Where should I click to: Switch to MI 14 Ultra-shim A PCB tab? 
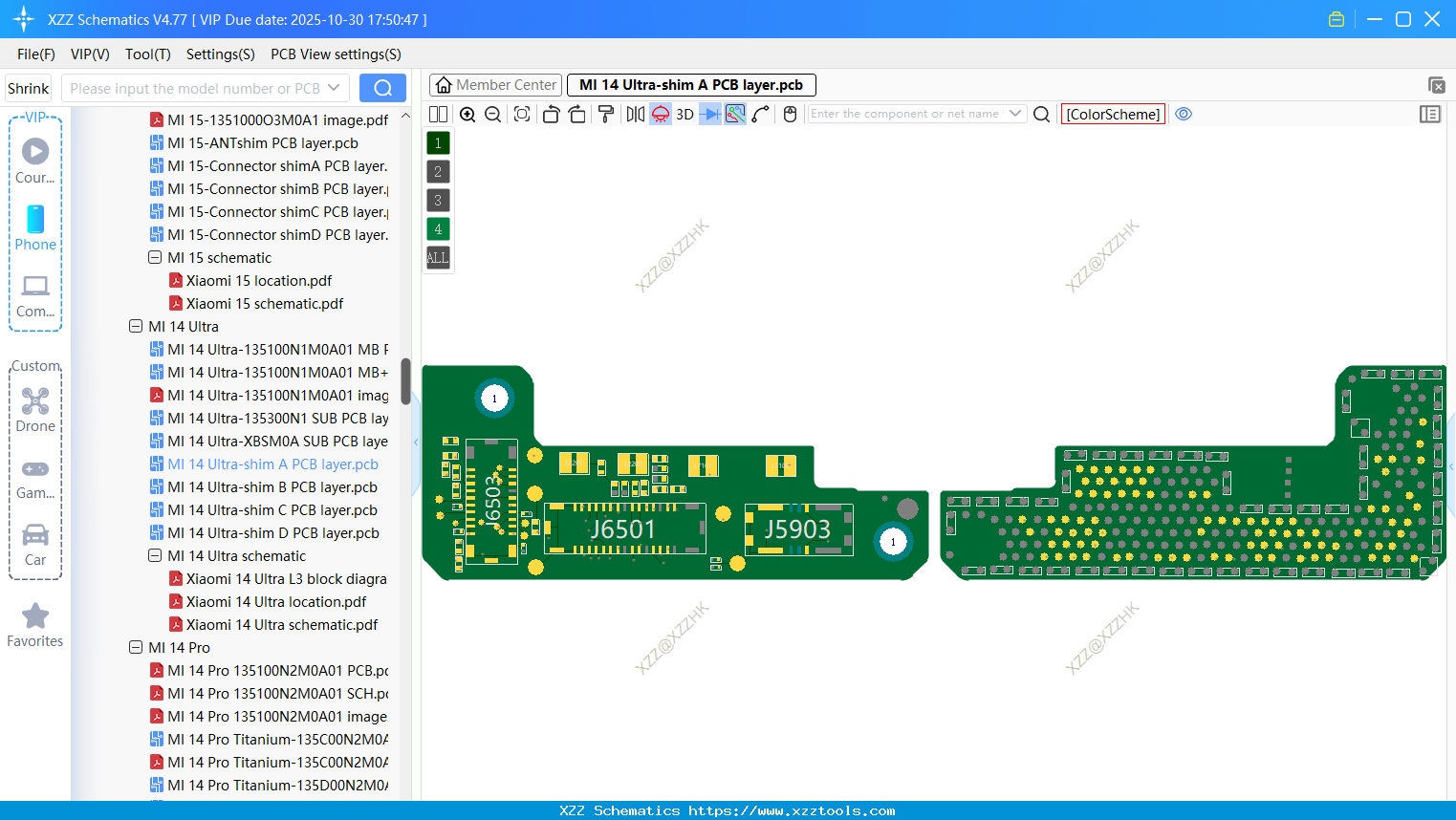[x=690, y=85]
